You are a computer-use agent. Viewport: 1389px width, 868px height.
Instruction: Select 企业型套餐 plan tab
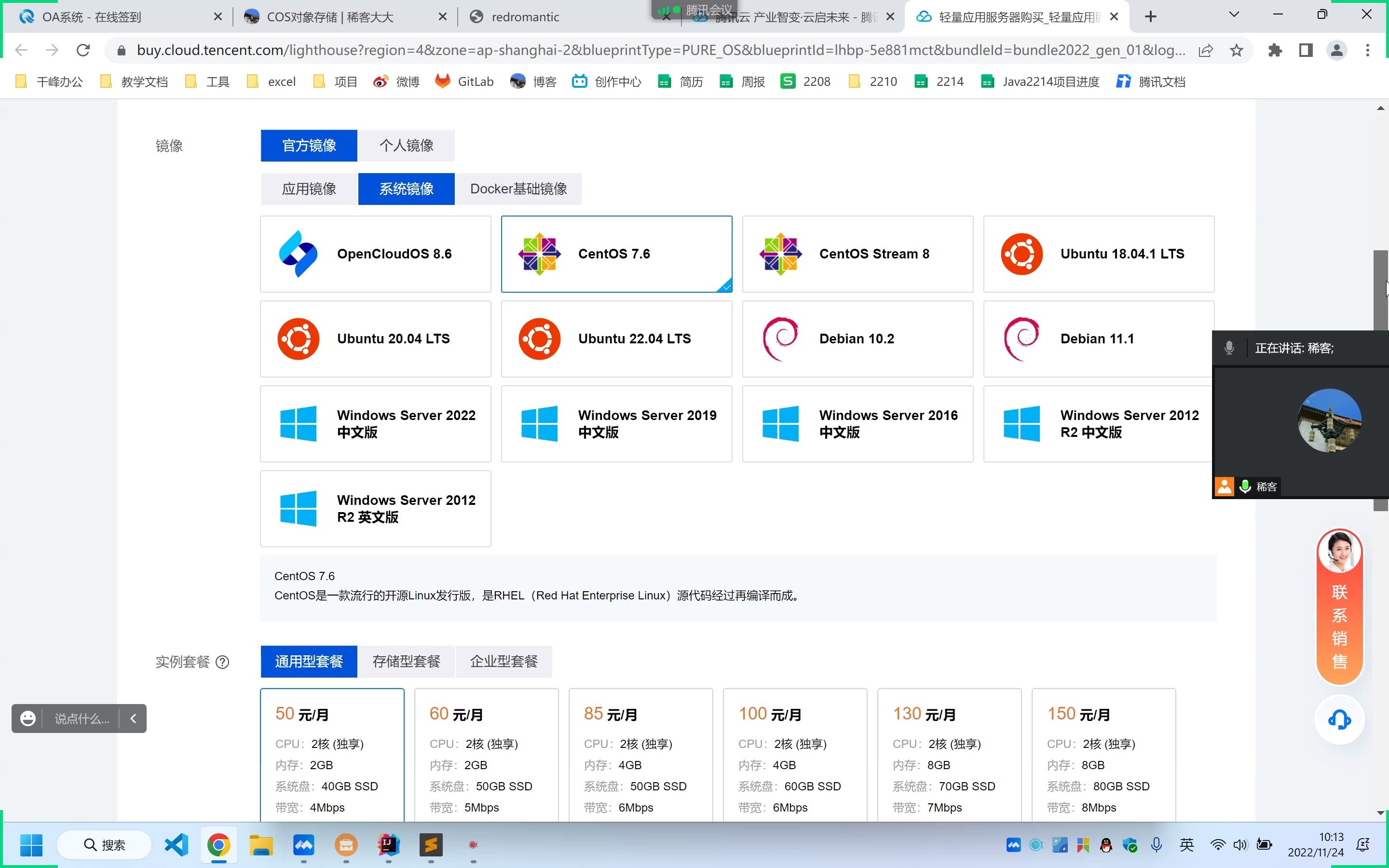click(504, 661)
